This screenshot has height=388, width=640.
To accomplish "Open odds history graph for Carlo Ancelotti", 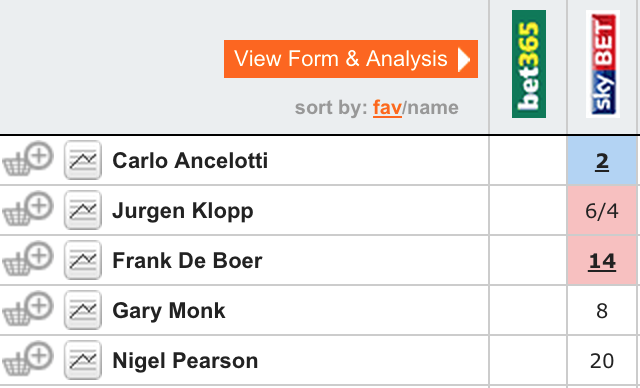I will [83, 160].
